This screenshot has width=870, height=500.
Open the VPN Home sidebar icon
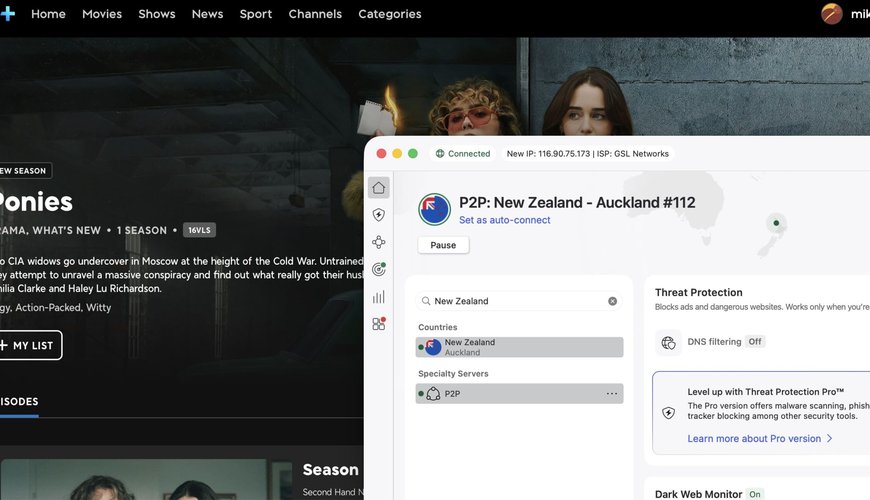pos(378,188)
